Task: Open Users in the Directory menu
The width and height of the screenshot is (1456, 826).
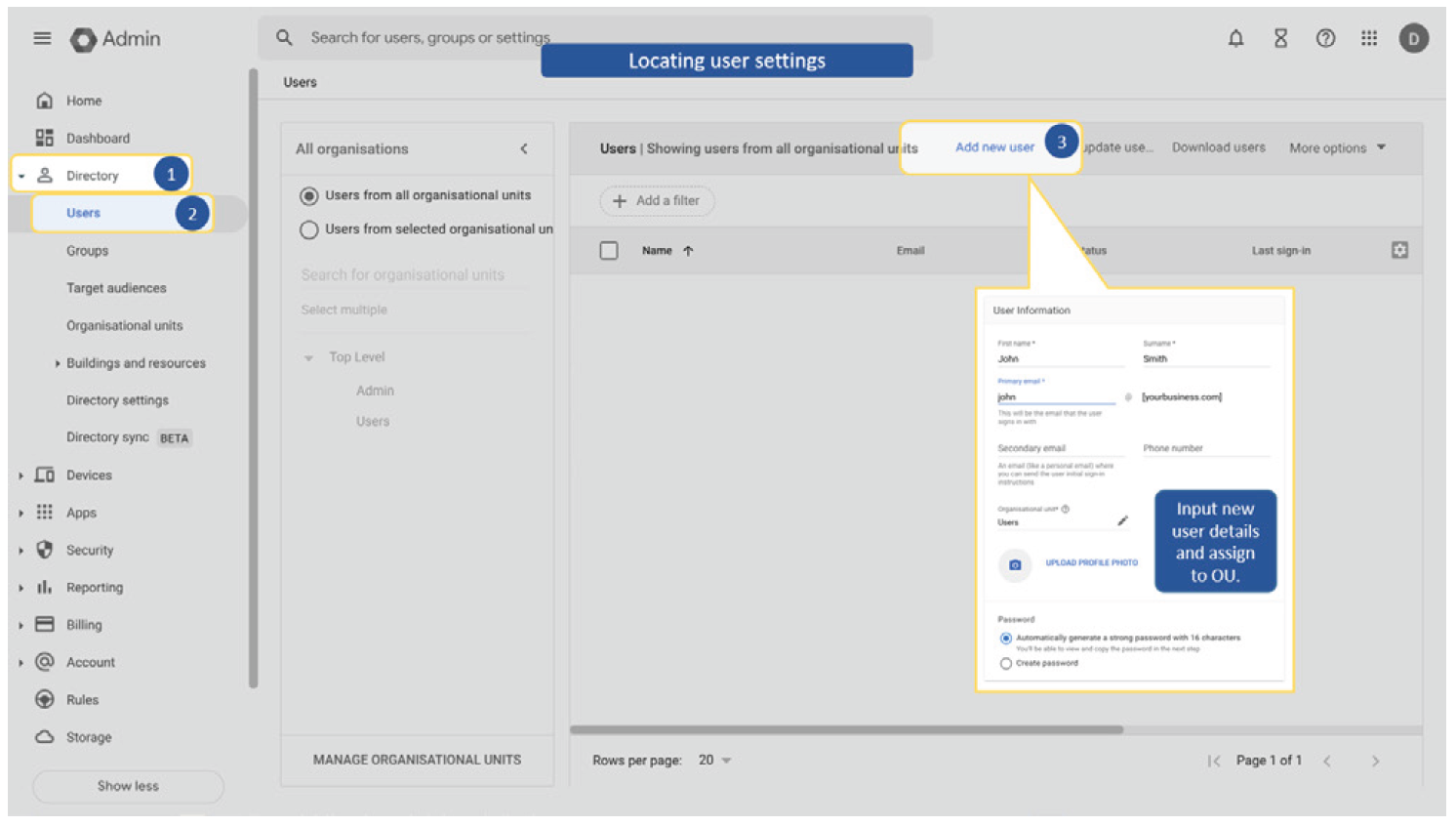Action: [x=83, y=213]
